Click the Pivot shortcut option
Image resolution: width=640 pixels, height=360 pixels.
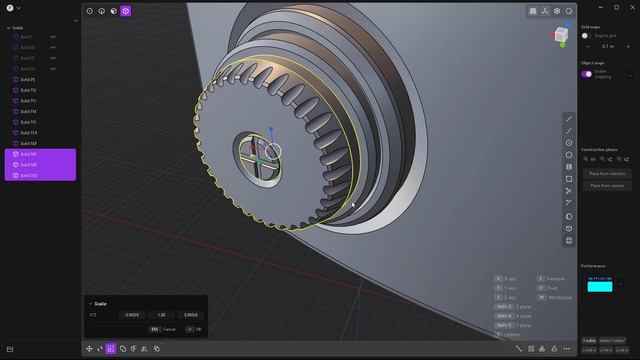point(548,288)
